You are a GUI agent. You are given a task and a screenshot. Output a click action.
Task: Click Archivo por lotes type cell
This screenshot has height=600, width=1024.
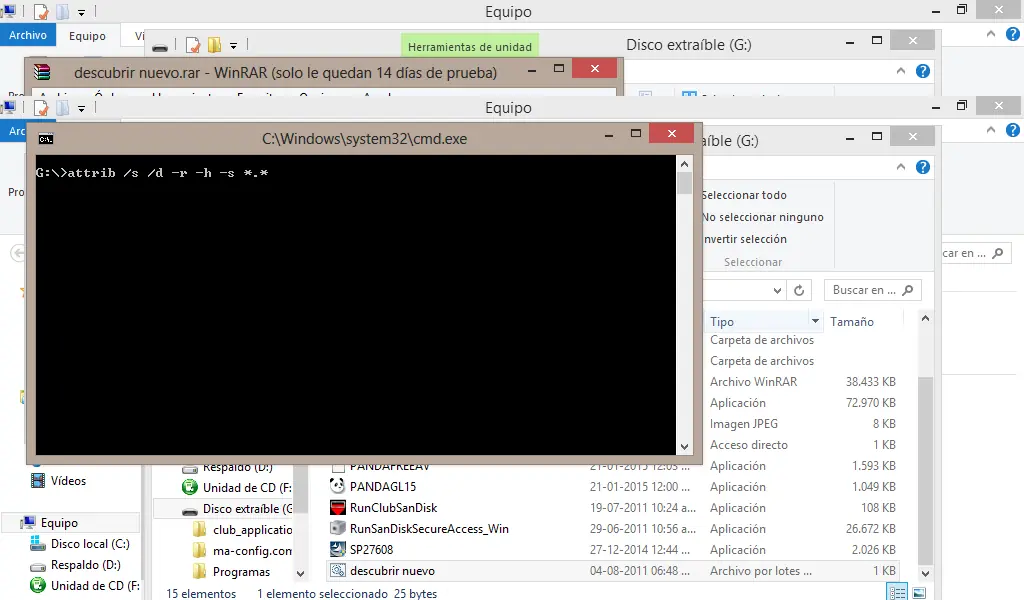761,571
